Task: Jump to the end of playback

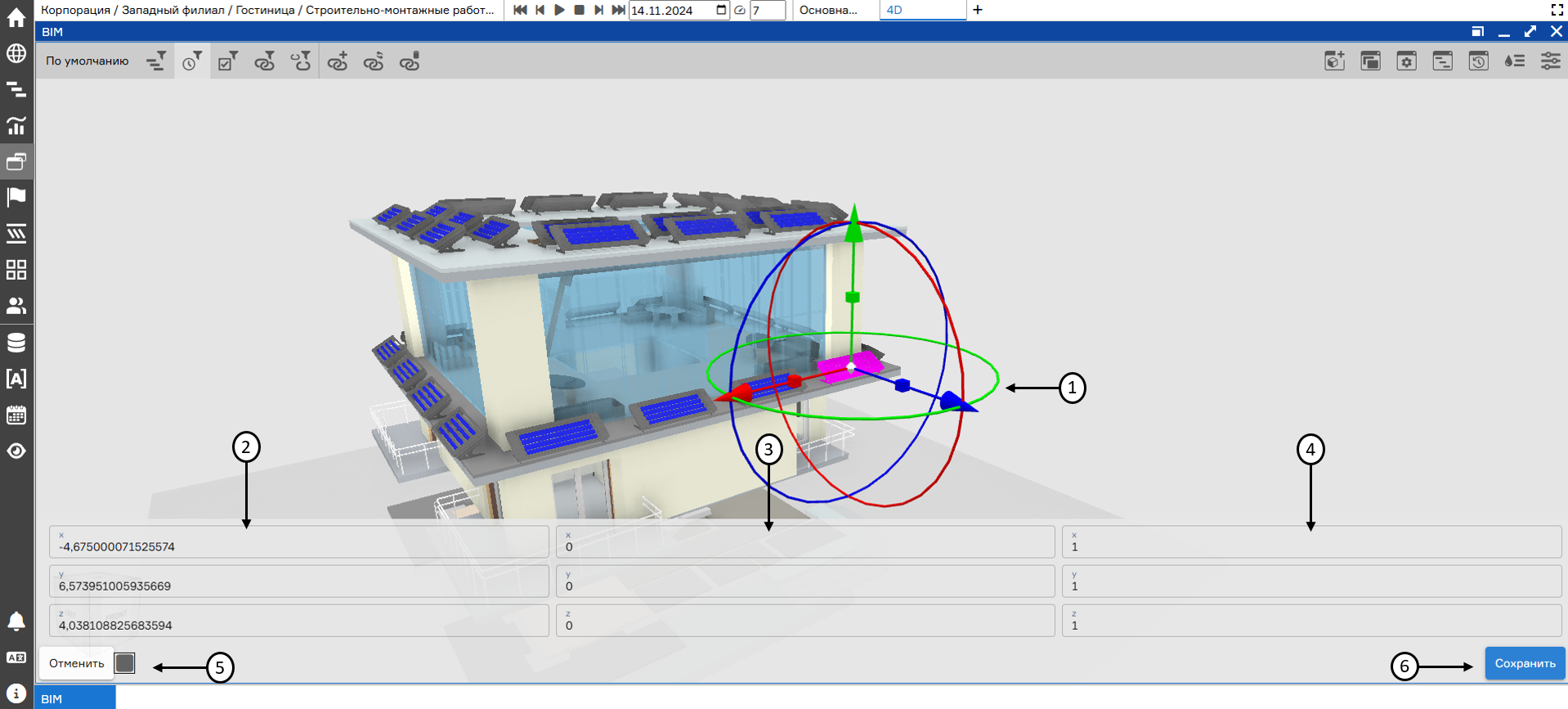Action: click(x=619, y=10)
